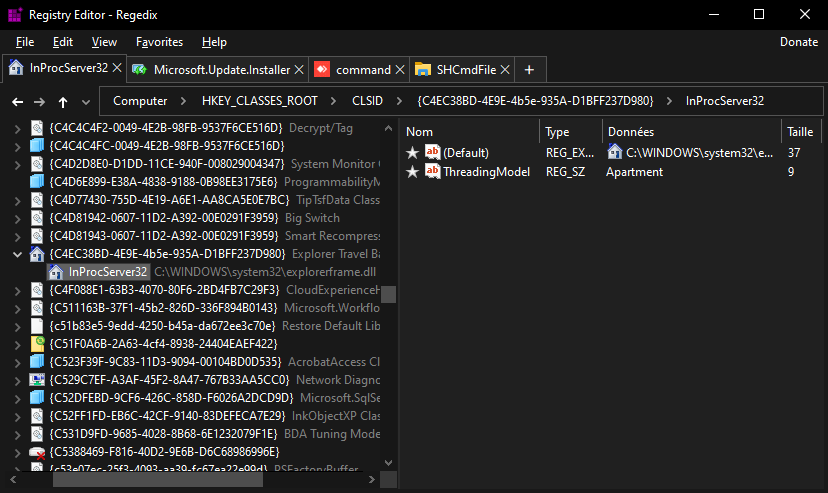Click the Microsoft.Update.Installer tab icon
This screenshot has width=828, height=493.
139,69
